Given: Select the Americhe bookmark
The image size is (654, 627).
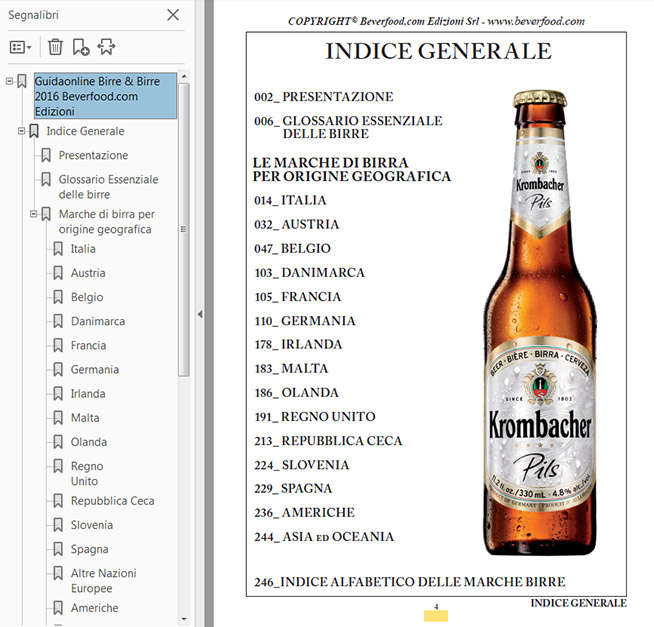Looking at the screenshot, I should (x=95, y=608).
